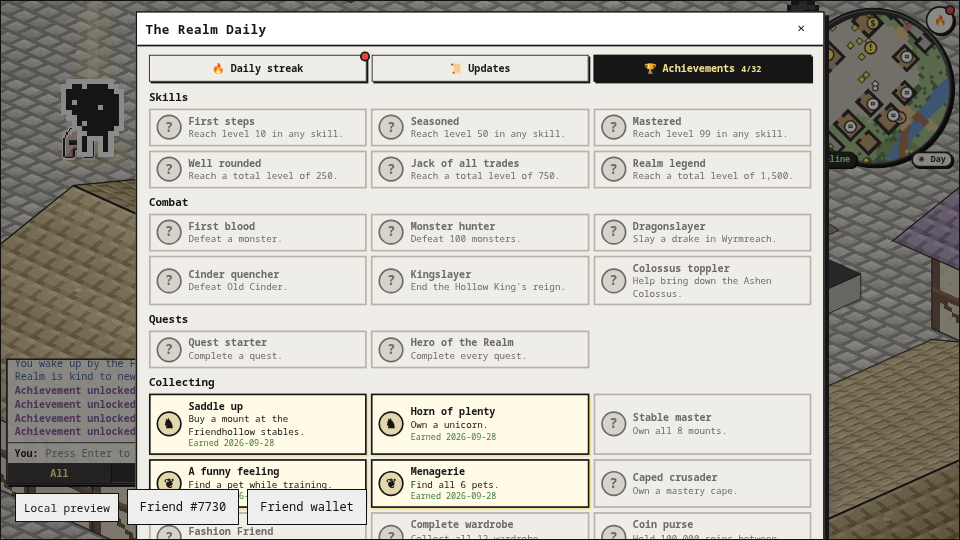Screen dimensions: 960x540
Task: Close The Realm Daily dialog
Action: point(801,28)
